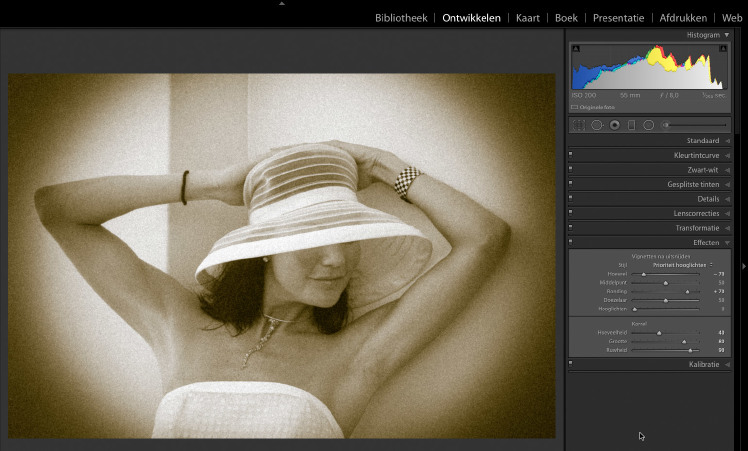Toggle highlight clipping indicator in histogram
The image size is (748, 451).
pos(723,48)
